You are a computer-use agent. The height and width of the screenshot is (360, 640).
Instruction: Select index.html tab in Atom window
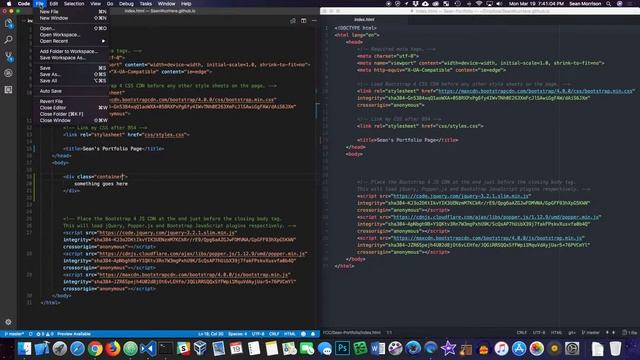coord(364,19)
